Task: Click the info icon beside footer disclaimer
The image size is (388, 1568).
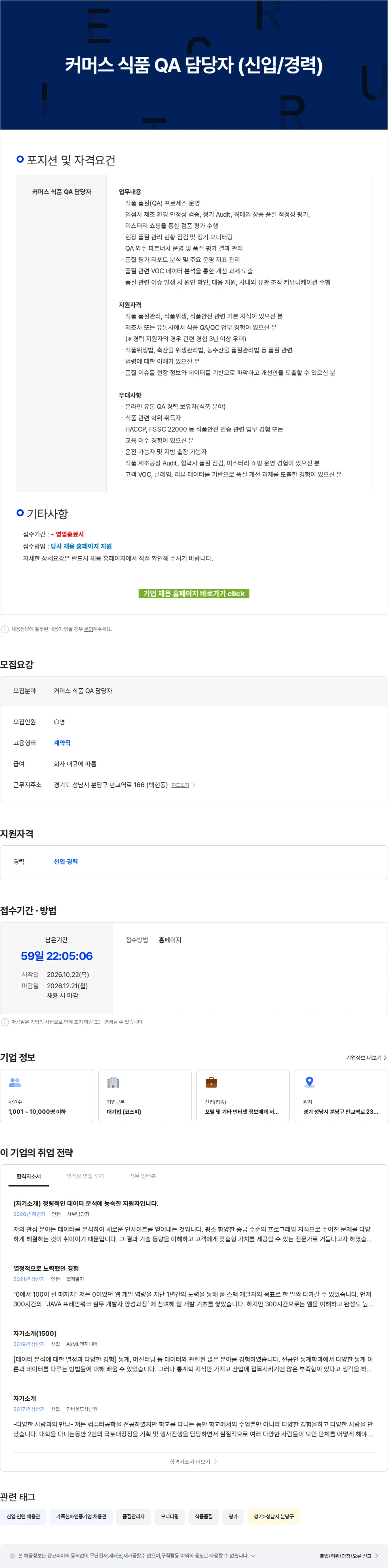Action: [12, 1556]
